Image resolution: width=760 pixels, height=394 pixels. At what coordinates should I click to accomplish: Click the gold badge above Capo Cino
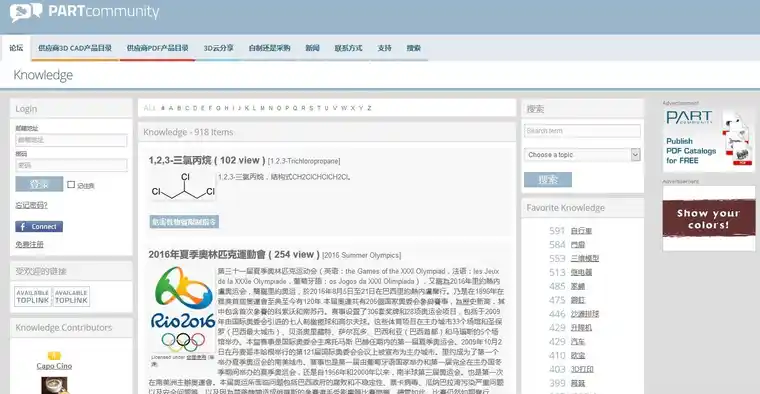point(54,356)
